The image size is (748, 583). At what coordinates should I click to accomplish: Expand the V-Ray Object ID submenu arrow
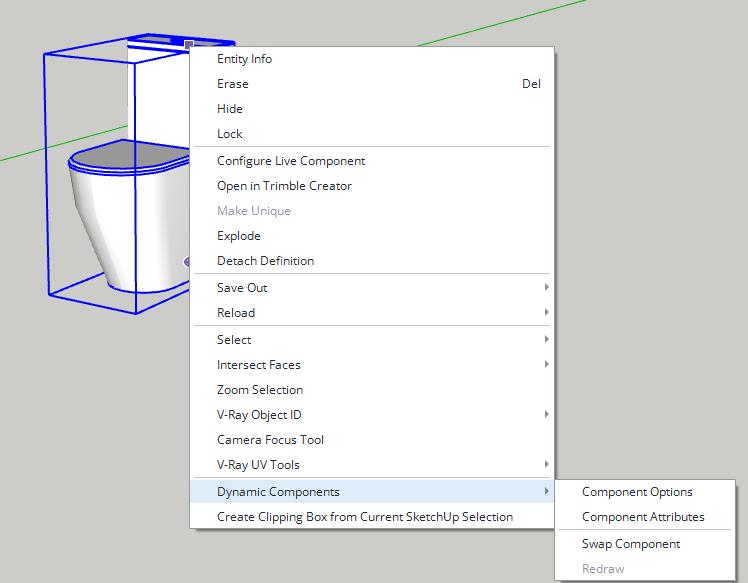(546, 414)
